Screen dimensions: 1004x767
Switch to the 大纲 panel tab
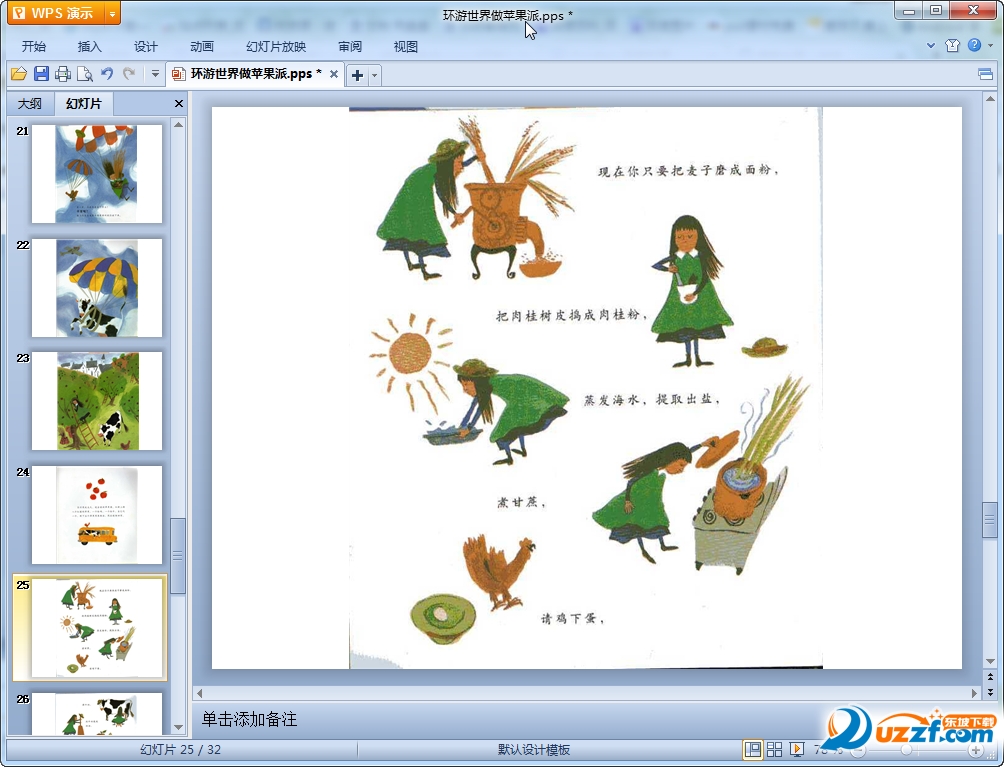click(x=29, y=103)
